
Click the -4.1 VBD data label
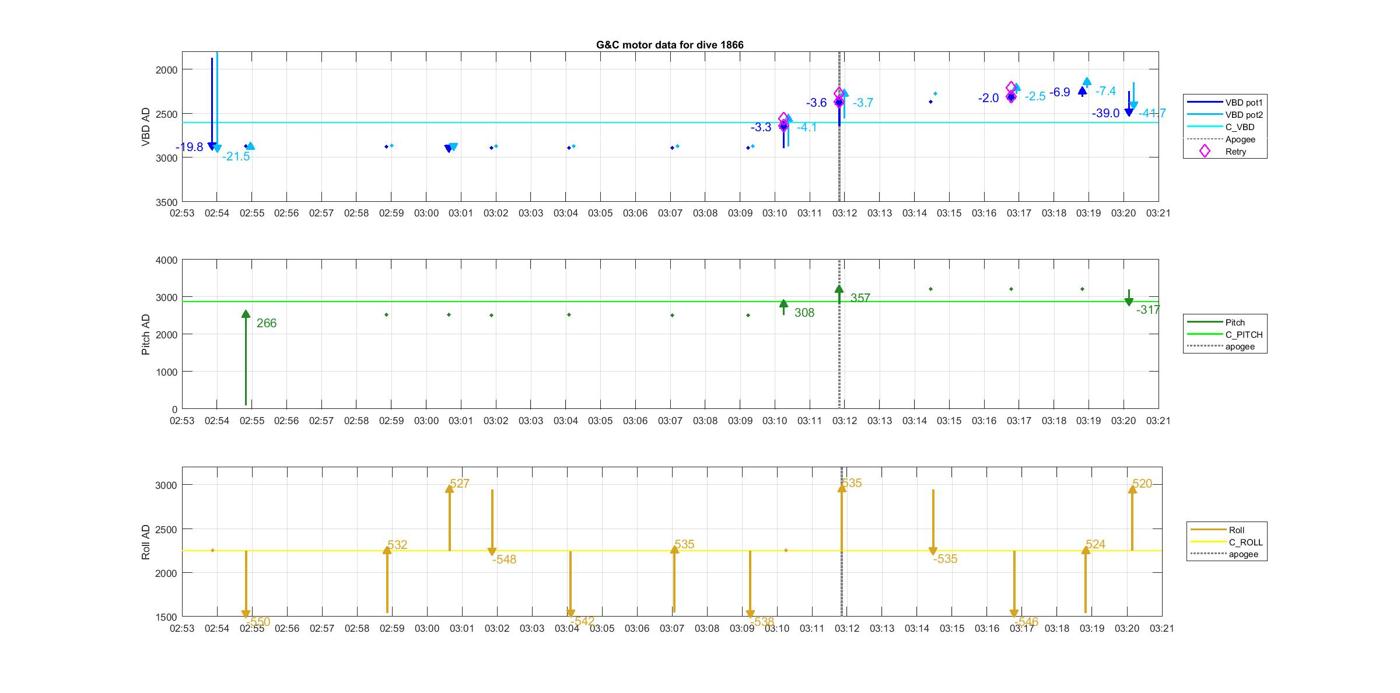click(807, 127)
